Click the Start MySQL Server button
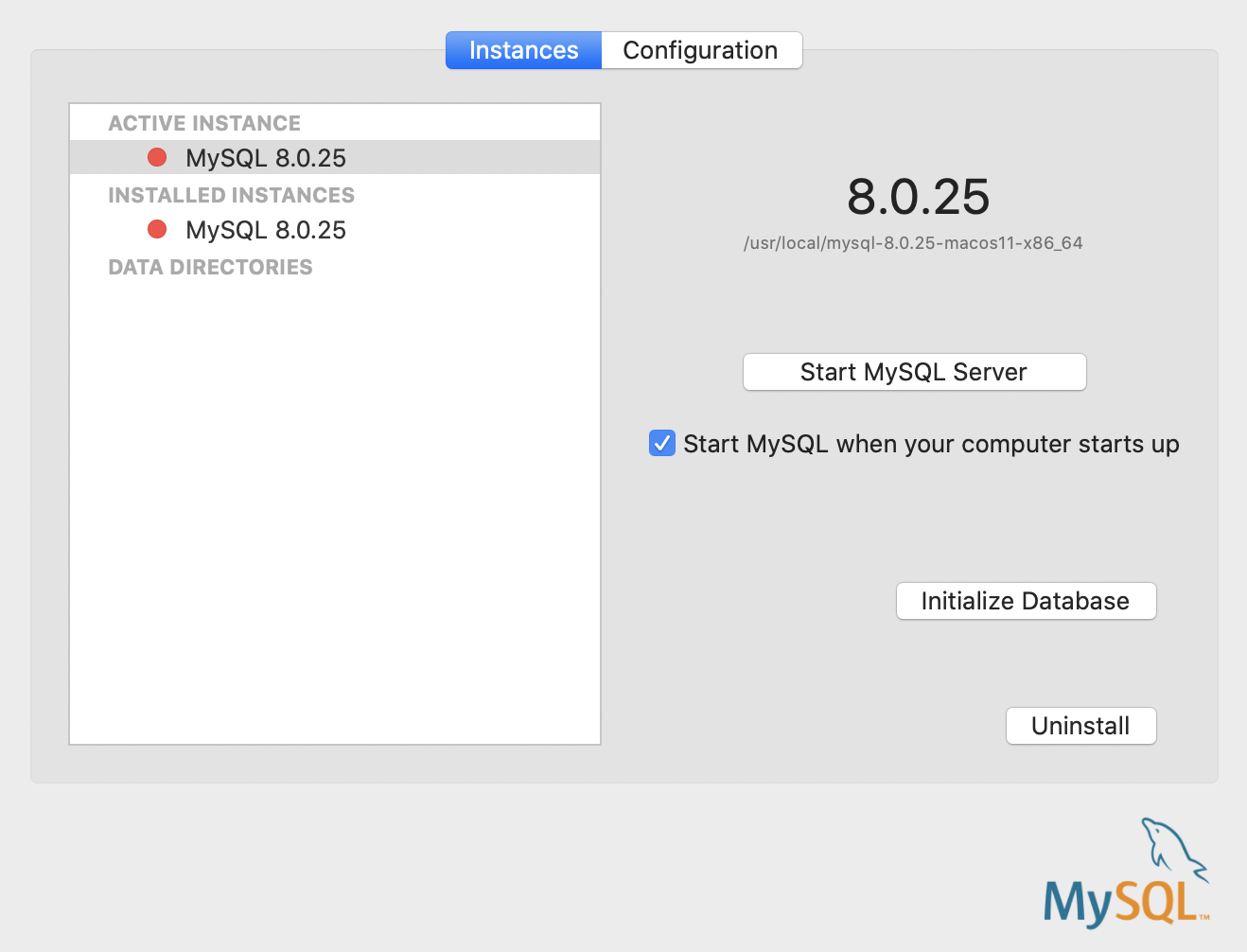The height and width of the screenshot is (952, 1247). [914, 372]
